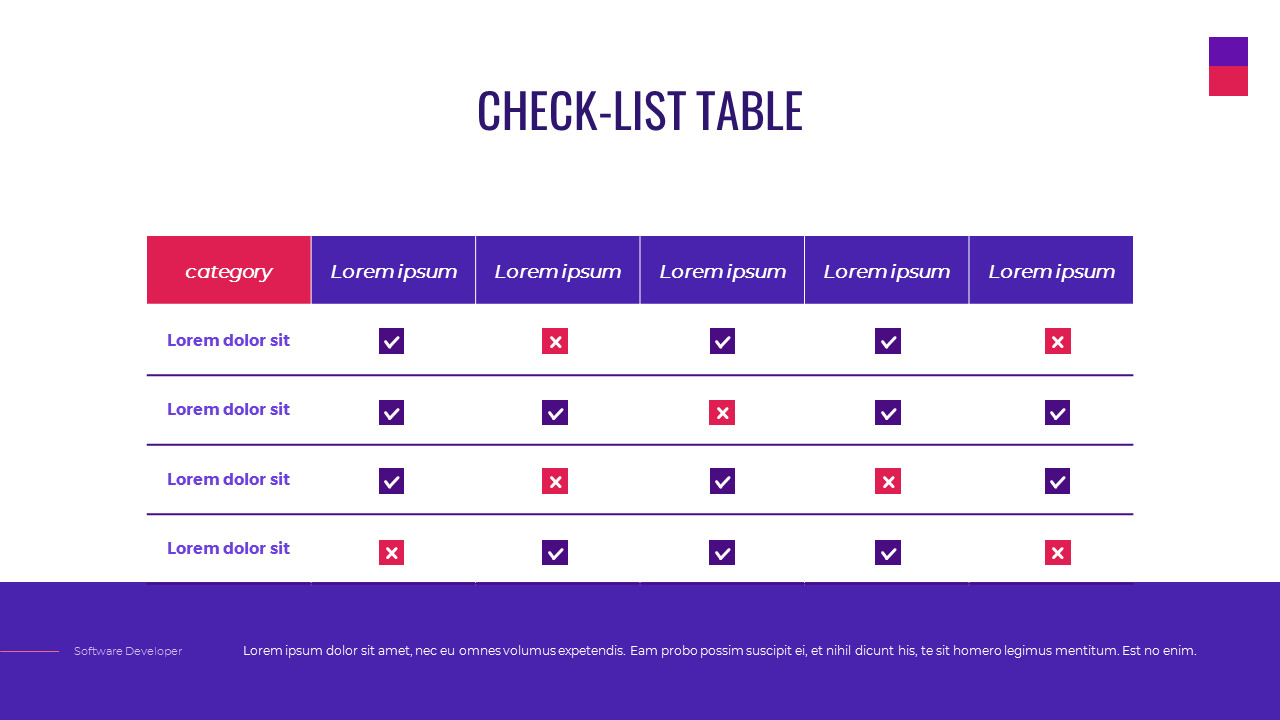Select the red 'category' header cell
Viewport: 1280px width, 720px height.
click(x=229, y=270)
